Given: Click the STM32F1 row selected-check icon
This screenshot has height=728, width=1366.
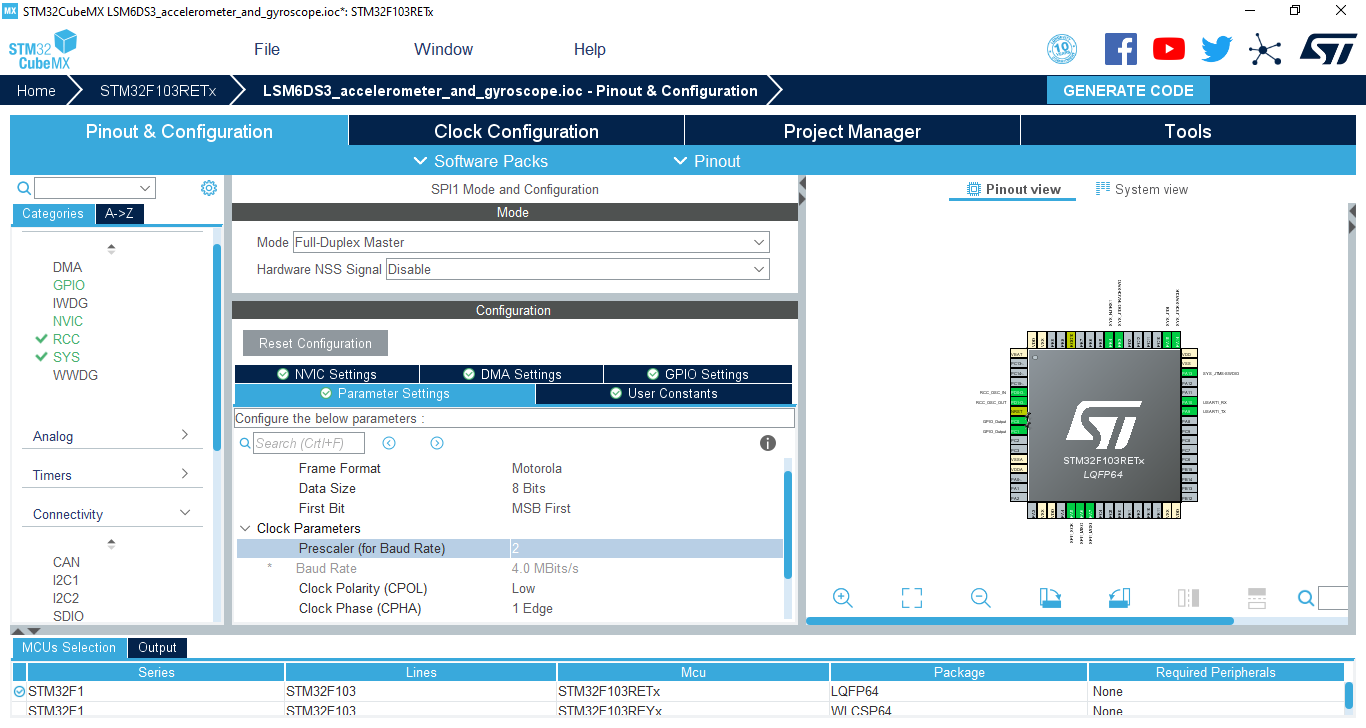Looking at the screenshot, I should point(19,691).
